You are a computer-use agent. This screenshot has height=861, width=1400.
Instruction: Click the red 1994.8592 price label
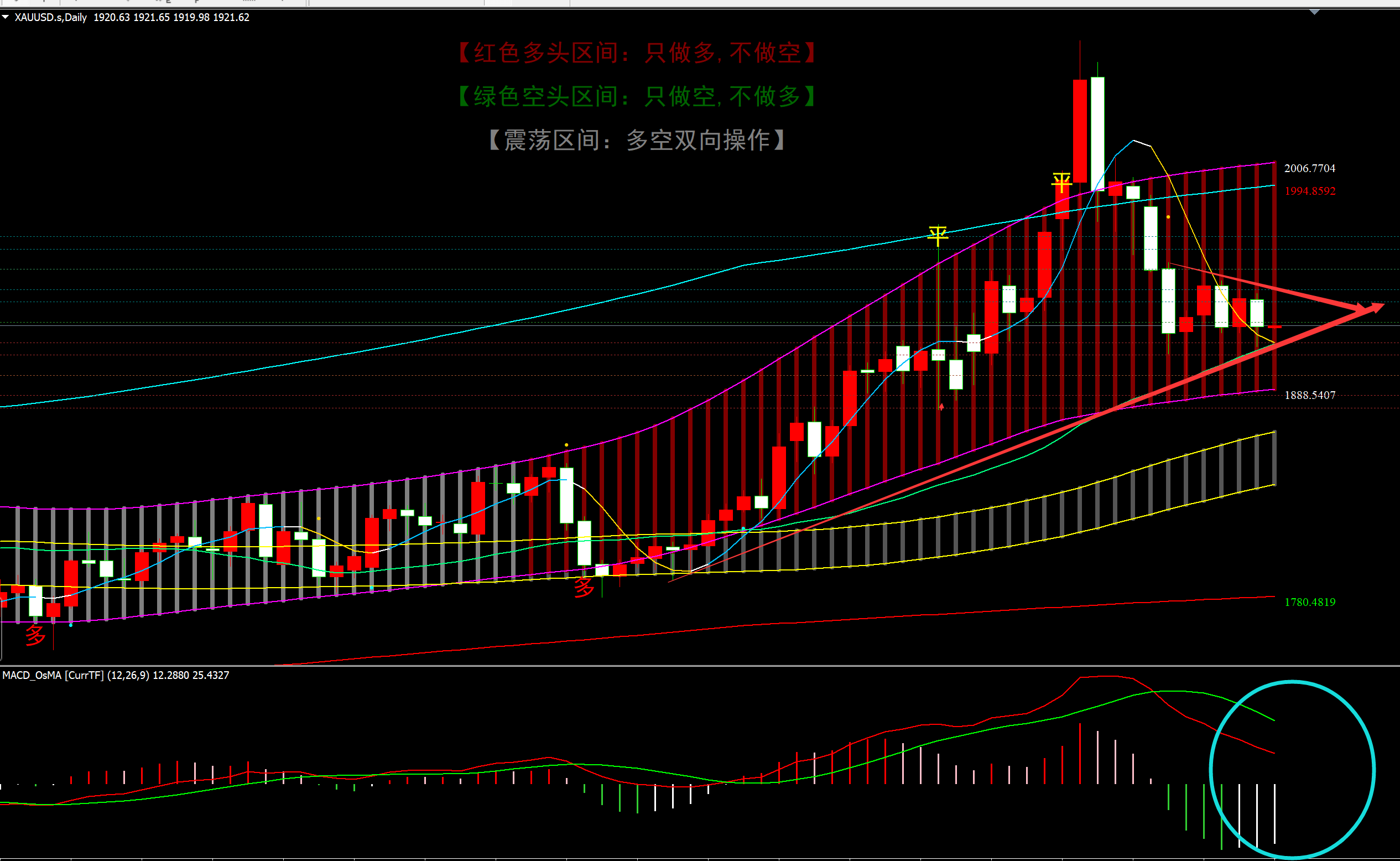[x=1309, y=191]
